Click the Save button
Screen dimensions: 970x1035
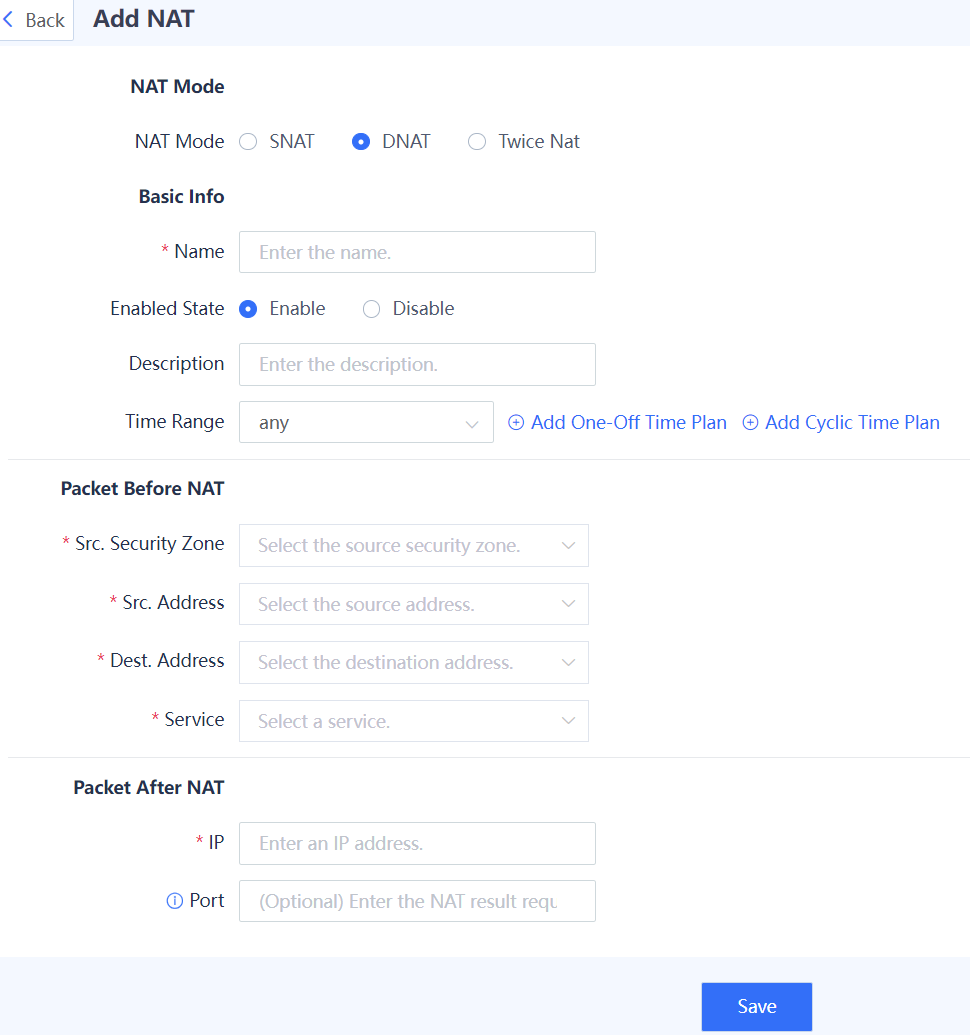coord(757,1007)
